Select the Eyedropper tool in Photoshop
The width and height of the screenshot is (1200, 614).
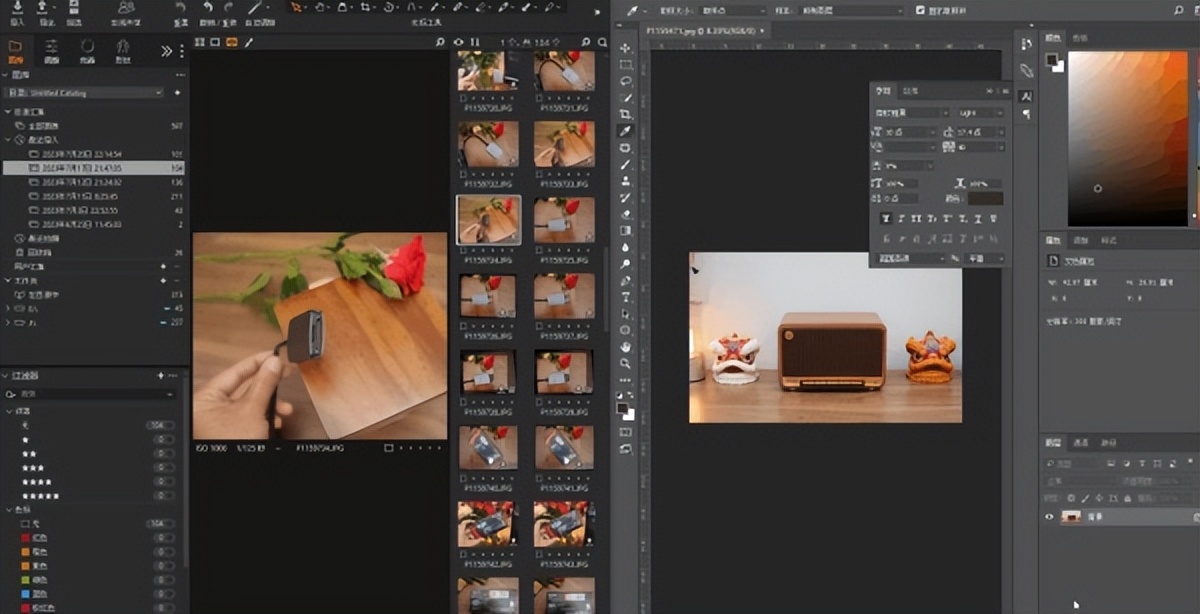(x=626, y=131)
